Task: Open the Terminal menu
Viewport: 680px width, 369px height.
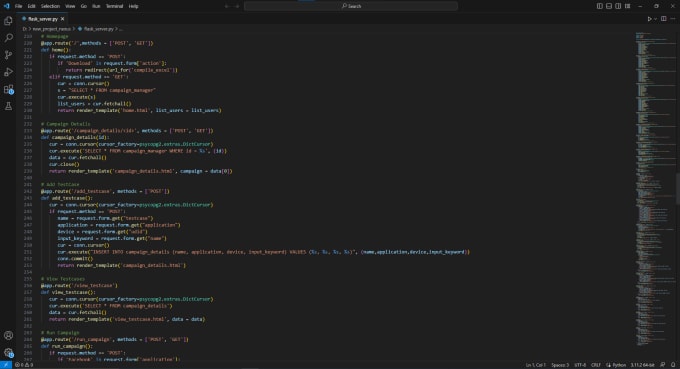Action: pyautogui.click(x=114, y=6)
